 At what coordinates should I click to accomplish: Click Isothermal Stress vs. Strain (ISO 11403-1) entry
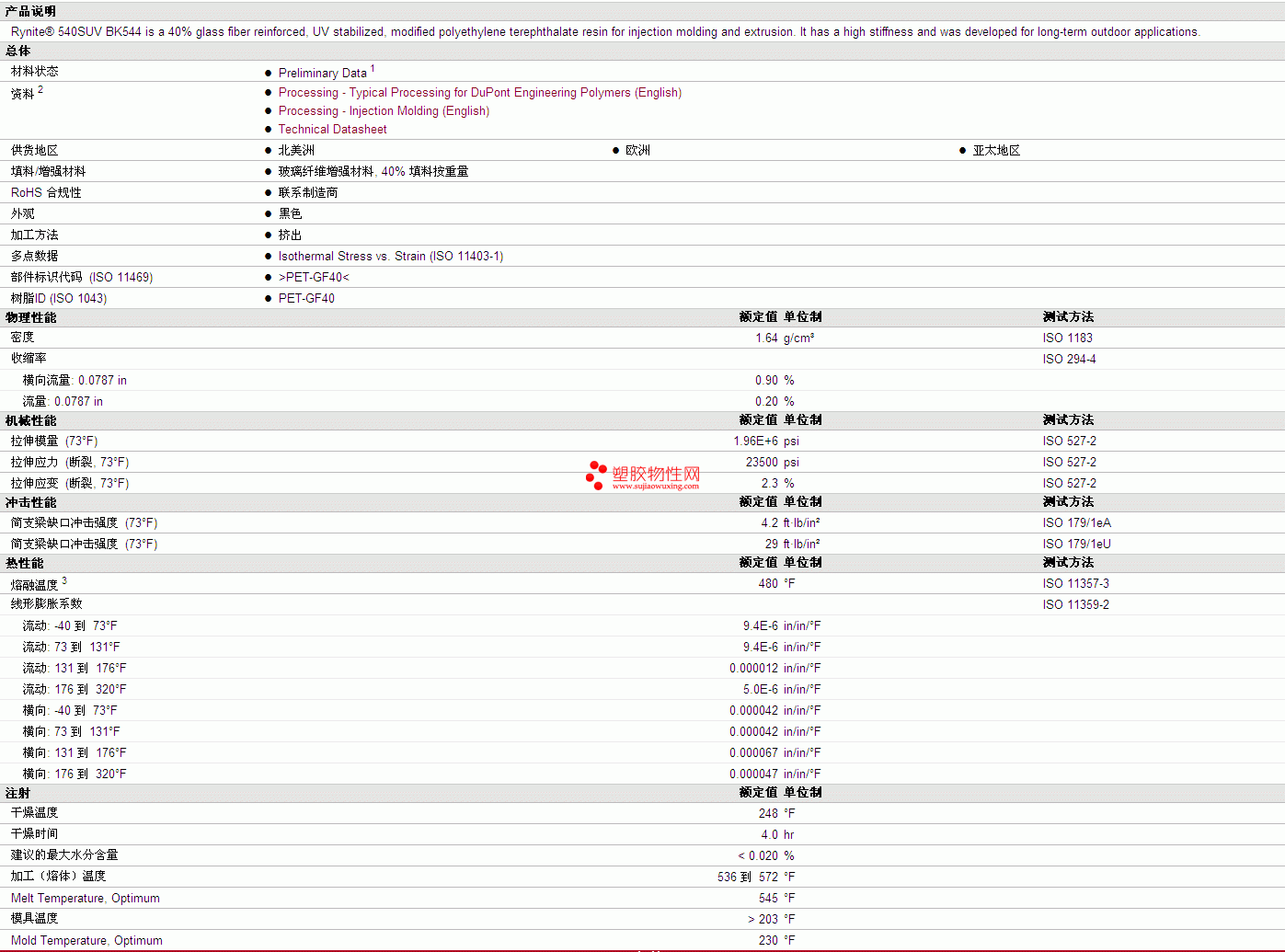(391, 257)
